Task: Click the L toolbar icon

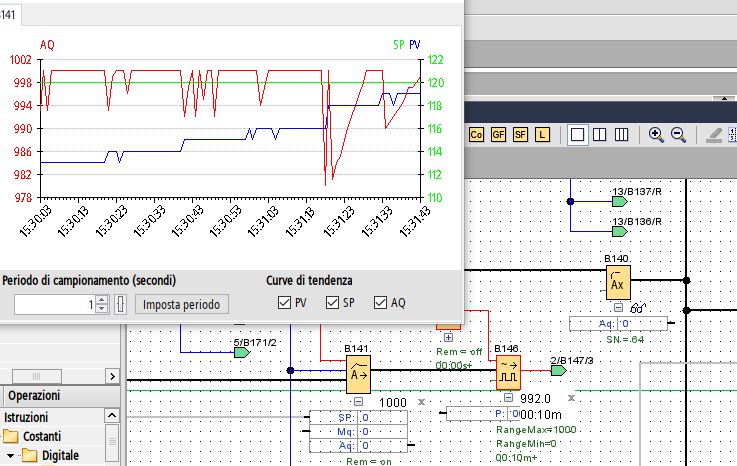Action: click(x=542, y=134)
